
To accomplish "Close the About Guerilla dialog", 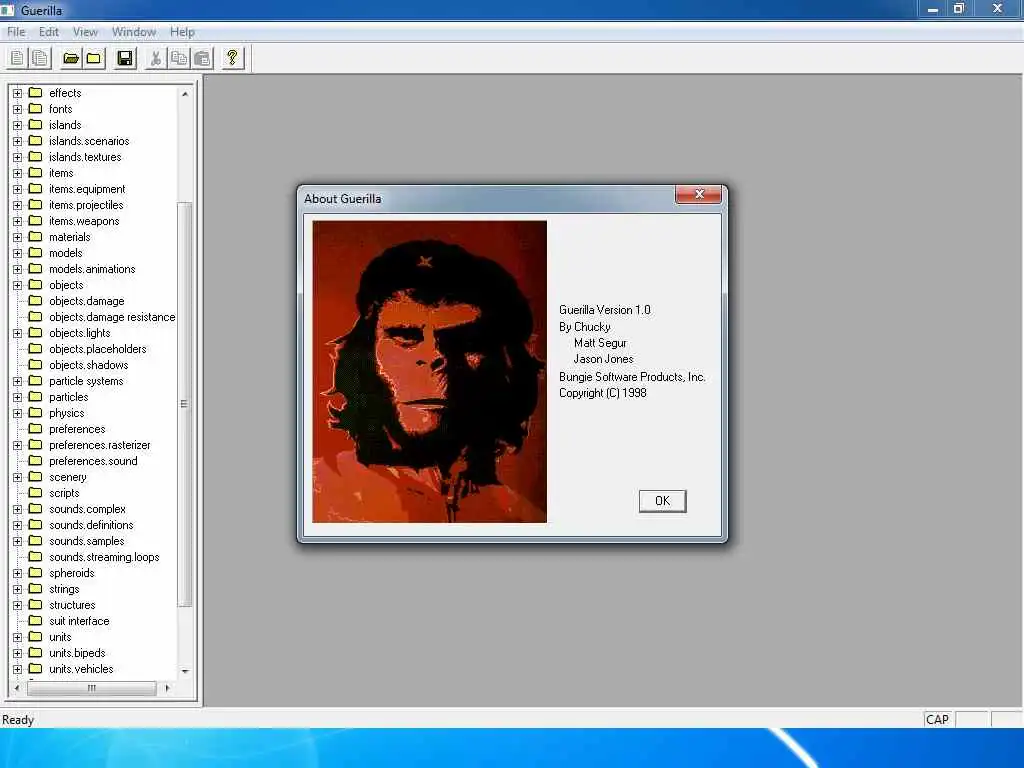I will coord(698,194).
